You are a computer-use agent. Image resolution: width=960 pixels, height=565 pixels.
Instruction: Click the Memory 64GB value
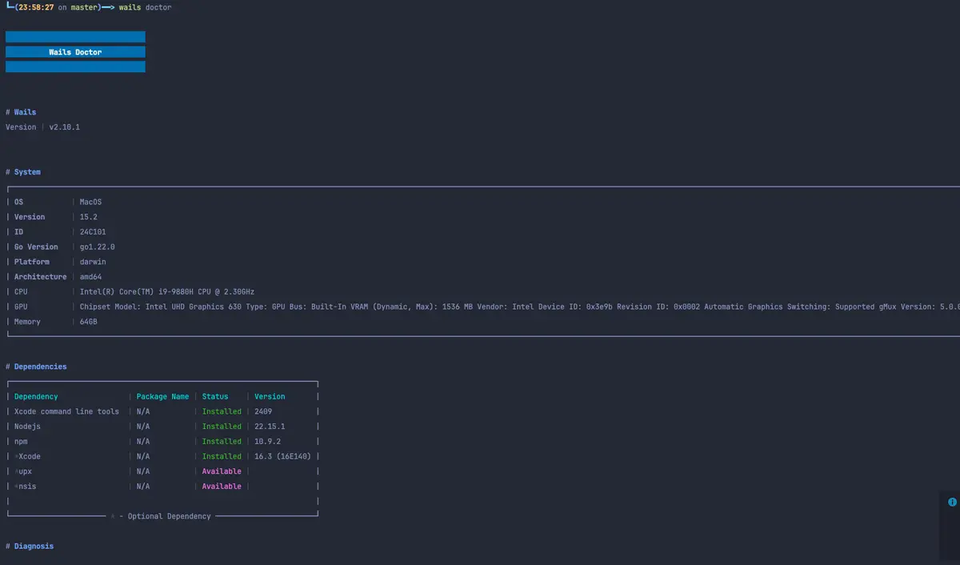[x=88, y=322]
